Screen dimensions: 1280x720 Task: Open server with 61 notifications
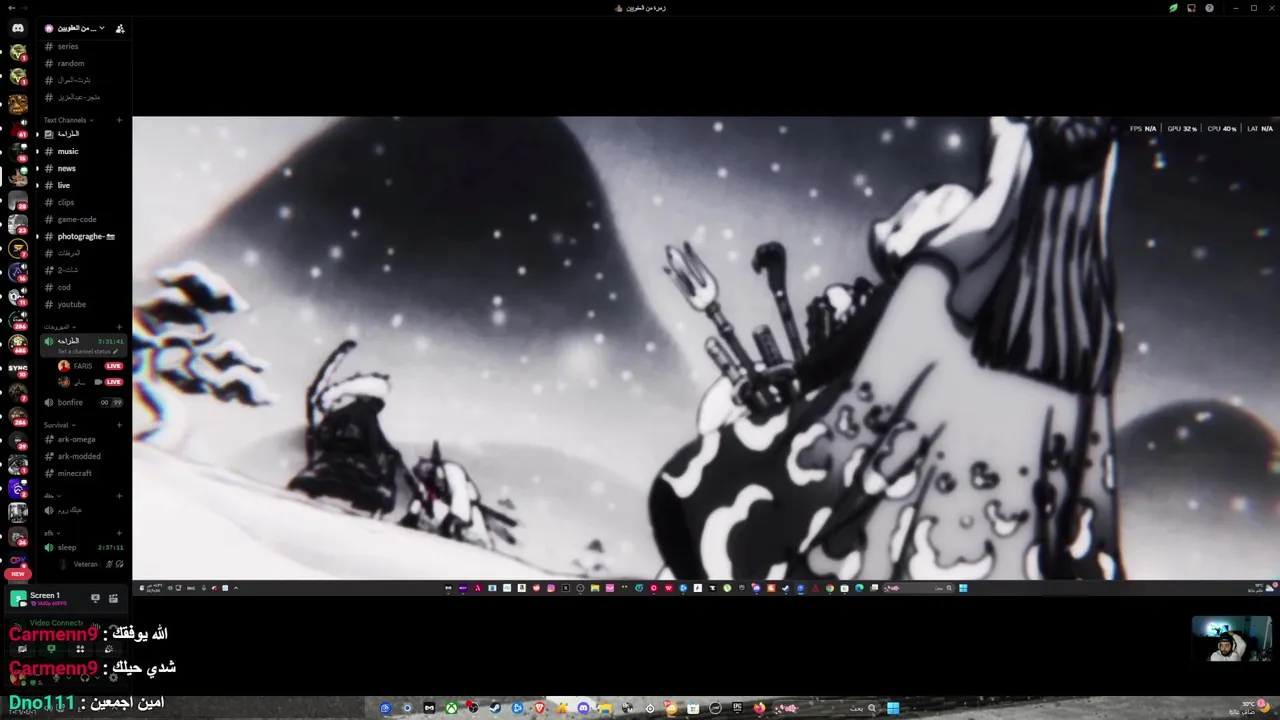tap(18, 128)
